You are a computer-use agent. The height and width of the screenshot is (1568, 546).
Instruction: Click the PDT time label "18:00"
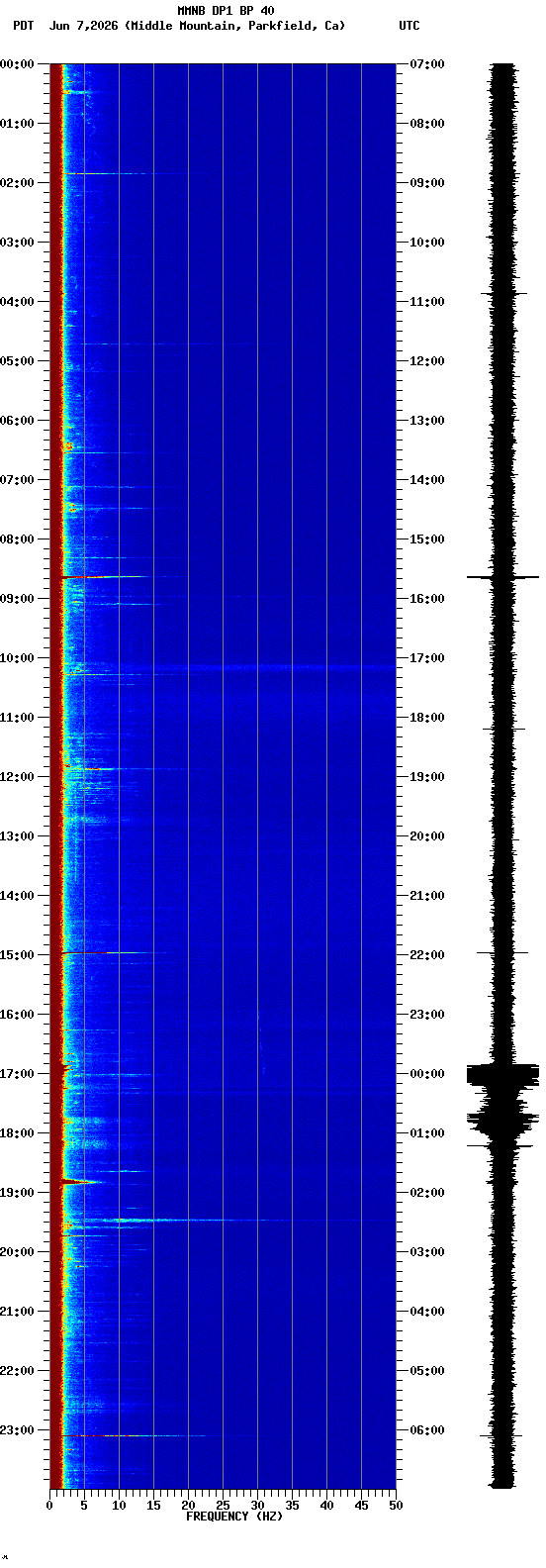[x=17, y=1133]
